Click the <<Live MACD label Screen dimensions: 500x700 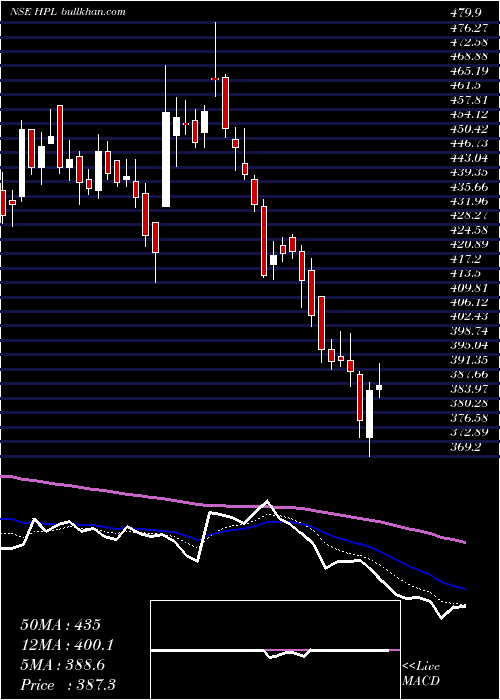(x=421, y=673)
